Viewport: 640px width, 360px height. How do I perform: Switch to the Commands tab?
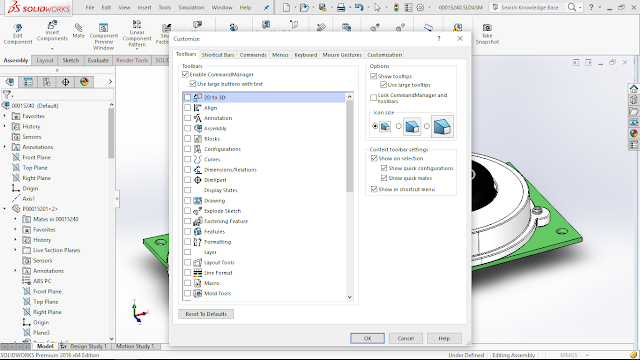point(253,55)
